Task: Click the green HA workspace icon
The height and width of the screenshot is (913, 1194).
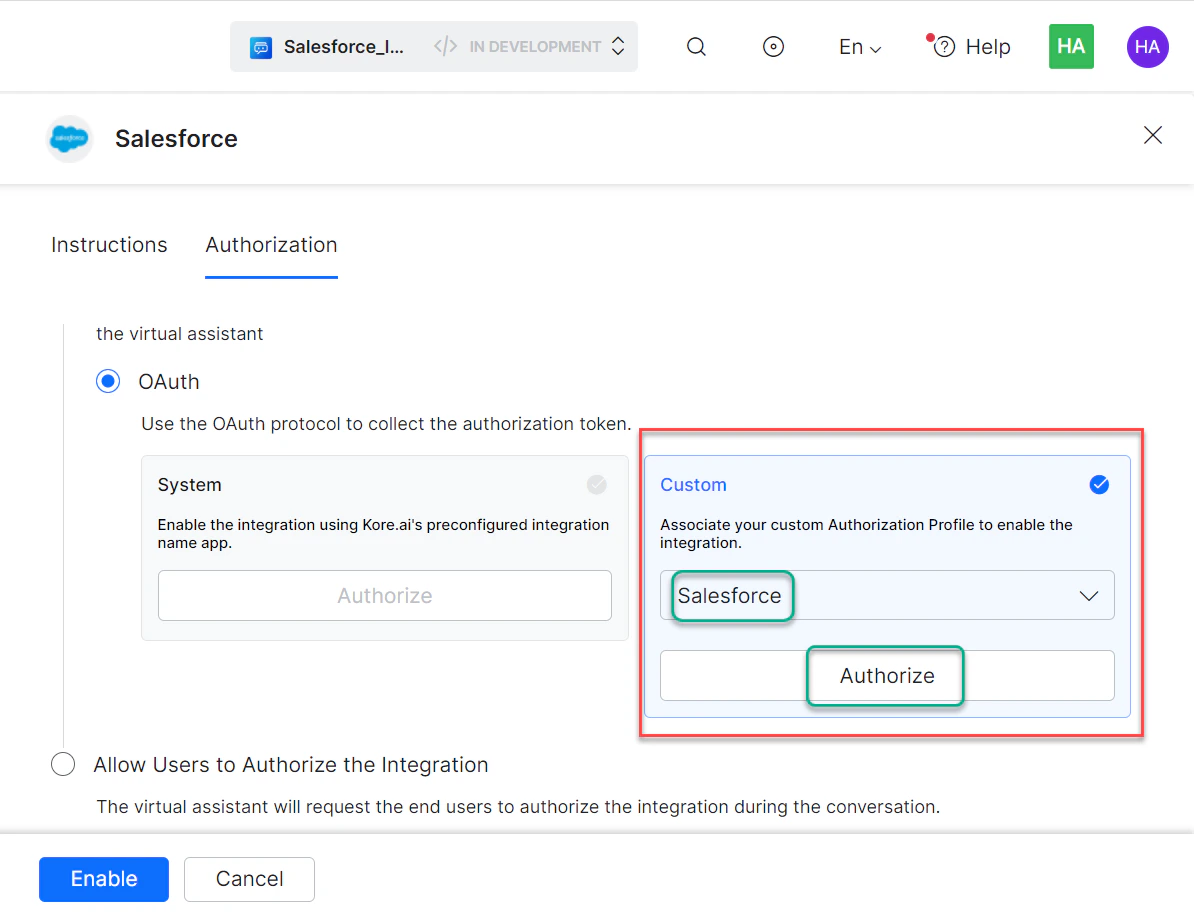Action: pos(1071,46)
